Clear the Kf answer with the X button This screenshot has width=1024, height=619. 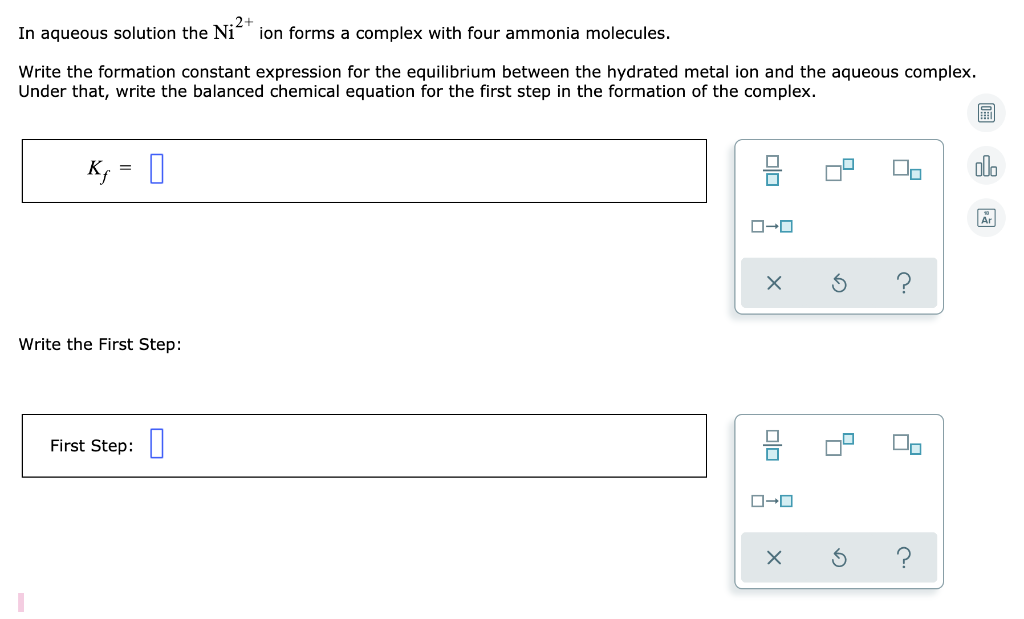(773, 283)
